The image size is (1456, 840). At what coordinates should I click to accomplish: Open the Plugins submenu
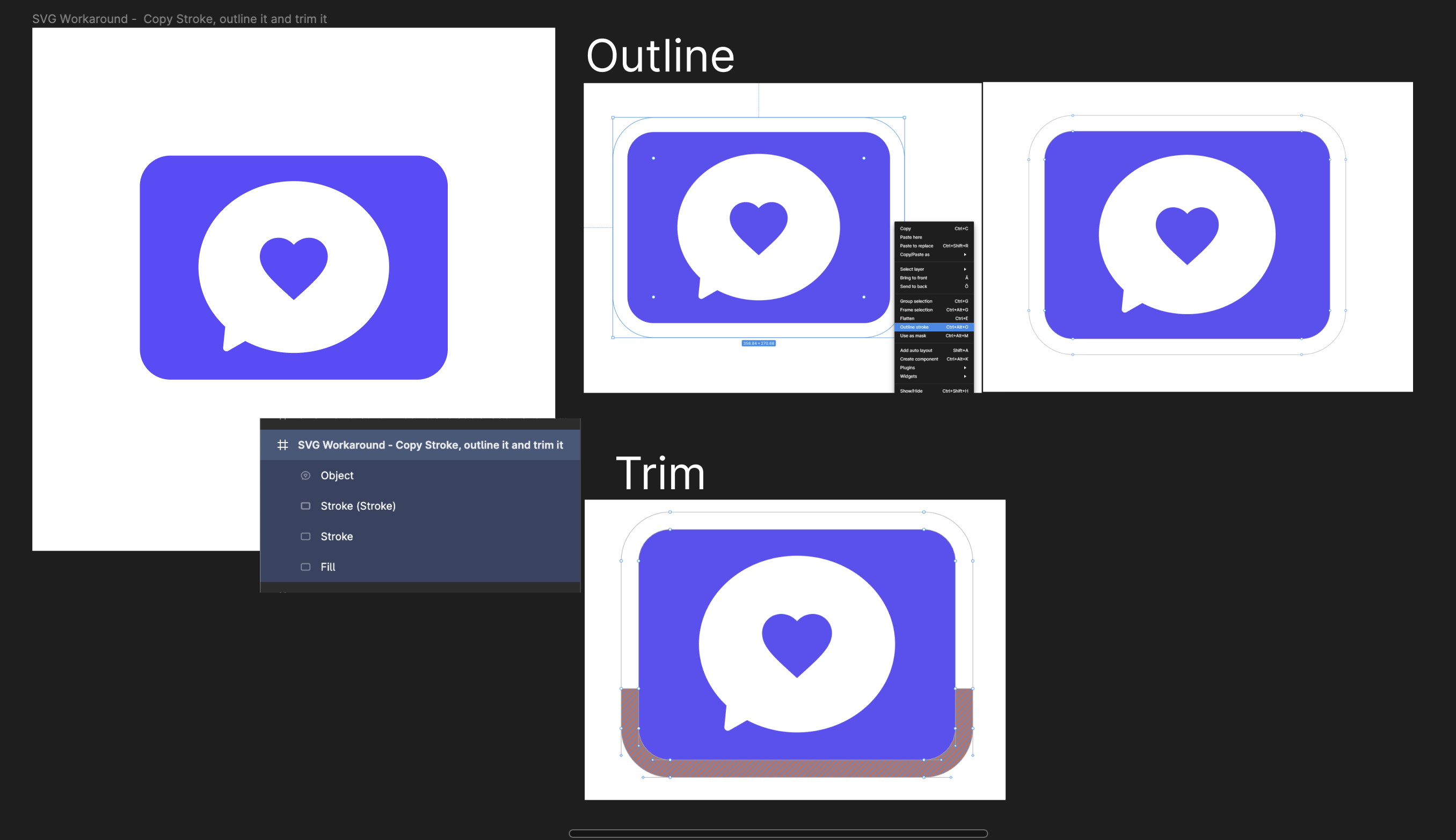click(934, 368)
